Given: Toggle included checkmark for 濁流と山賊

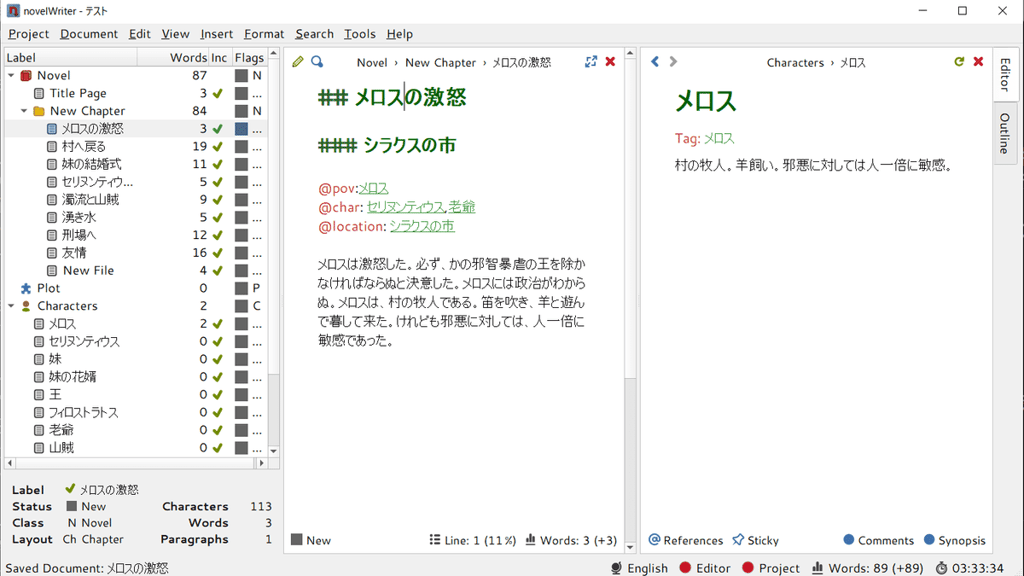Looking at the screenshot, I should pyautogui.click(x=217, y=199).
